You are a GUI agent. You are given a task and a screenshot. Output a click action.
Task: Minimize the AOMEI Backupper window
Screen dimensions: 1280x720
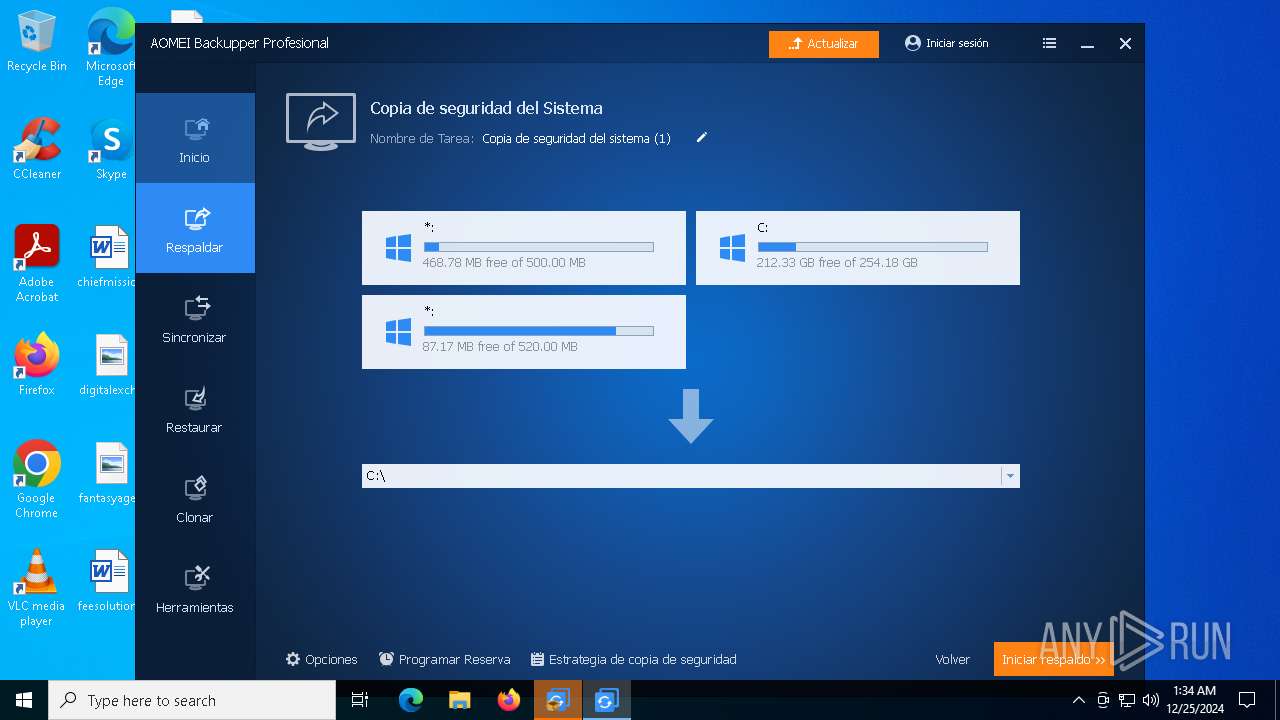[x=1087, y=44]
